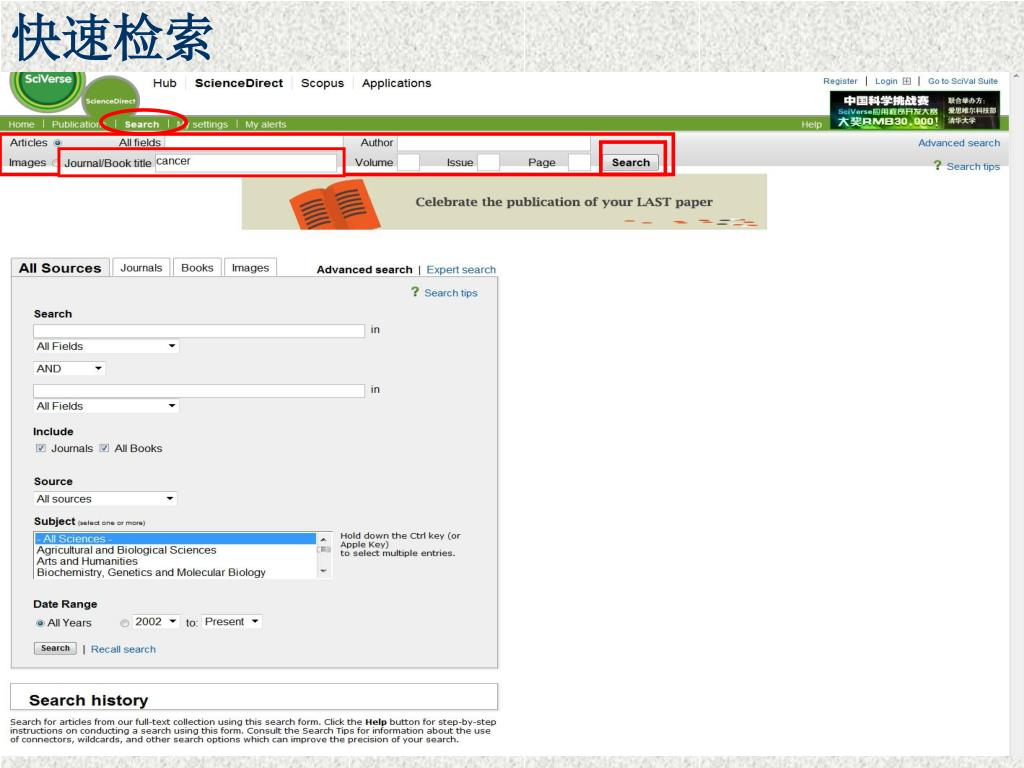This screenshot has height=768, width=1024.
Task: Open Help in green navigation bar
Action: pos(812,124)
